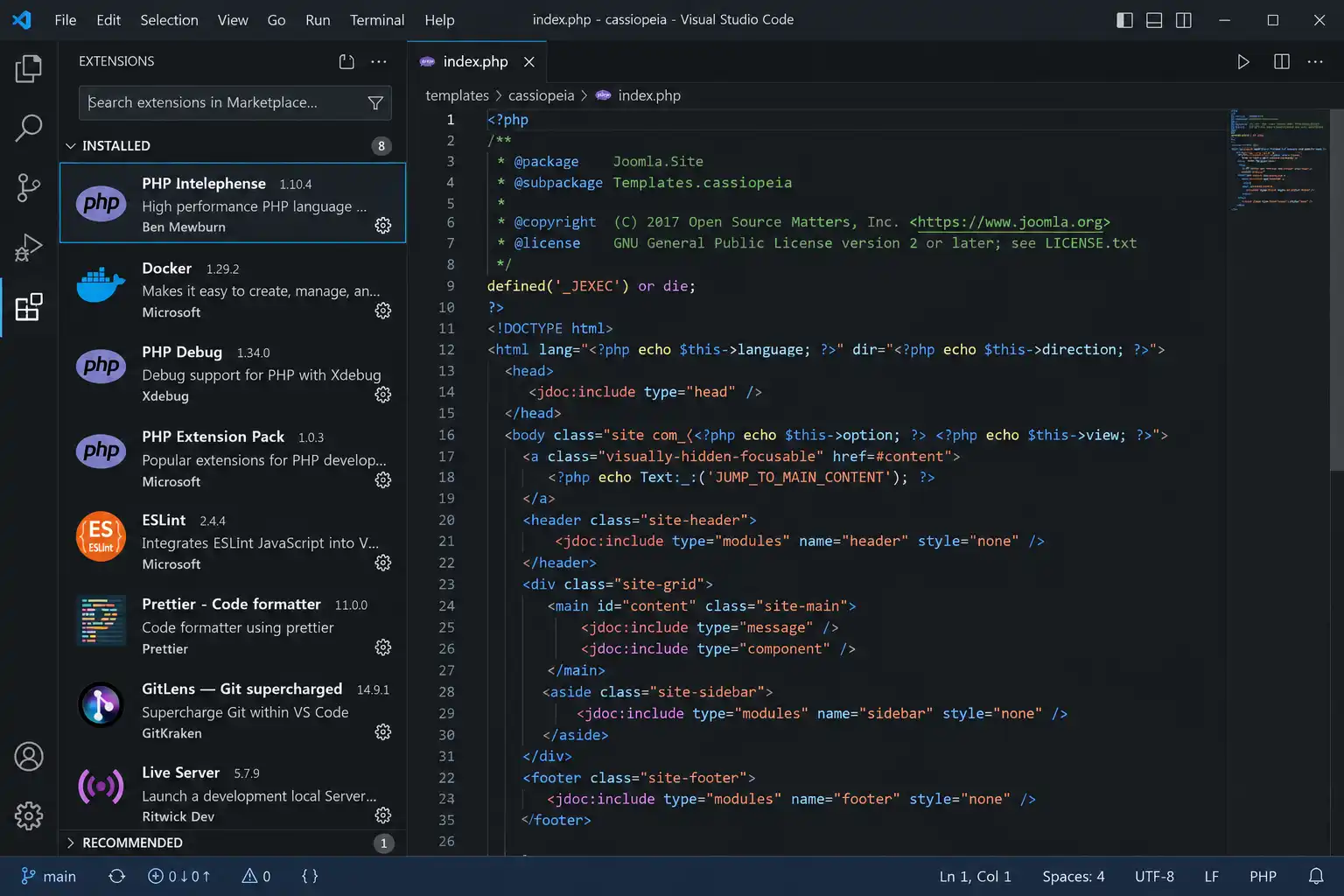Screen dimensions: 1344x896
Task: Click the cassiopeia breadcrumb segment
Action: [541, 95]
